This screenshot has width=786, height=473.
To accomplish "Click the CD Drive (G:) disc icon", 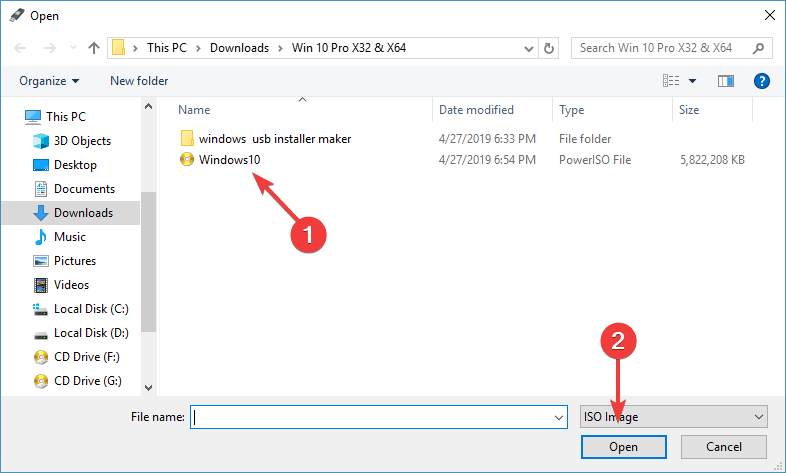I will [41, 381].
